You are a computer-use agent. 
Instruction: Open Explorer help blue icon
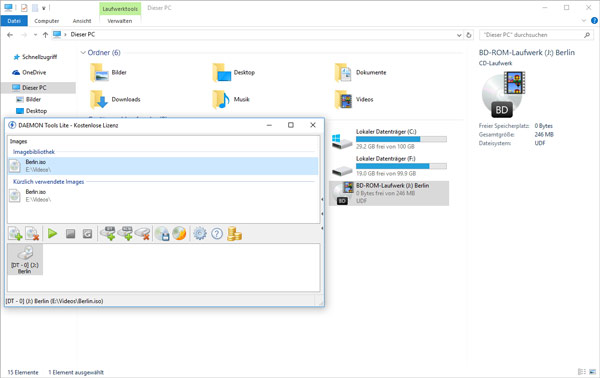[x=595, y=21]
